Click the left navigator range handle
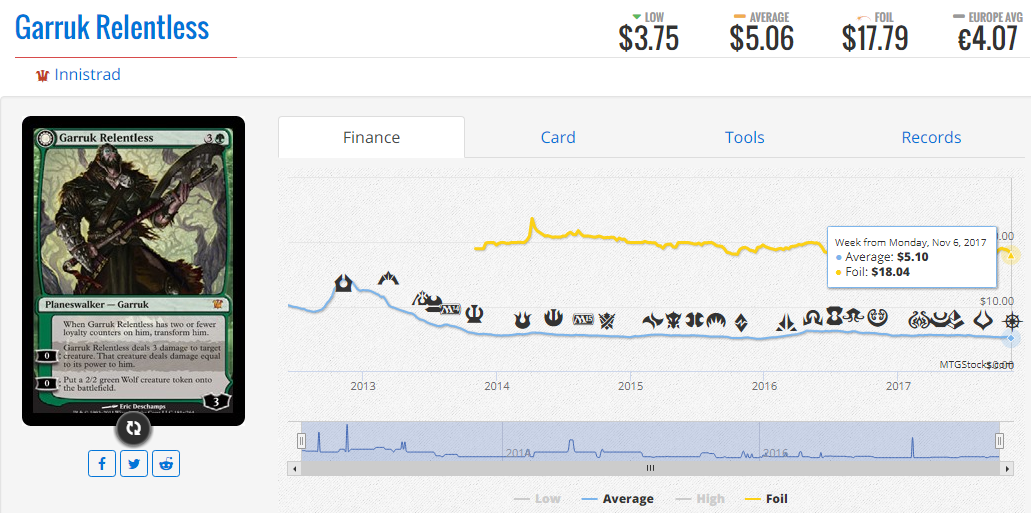This screenshot has height=513, width=1031. coord(301,441)
